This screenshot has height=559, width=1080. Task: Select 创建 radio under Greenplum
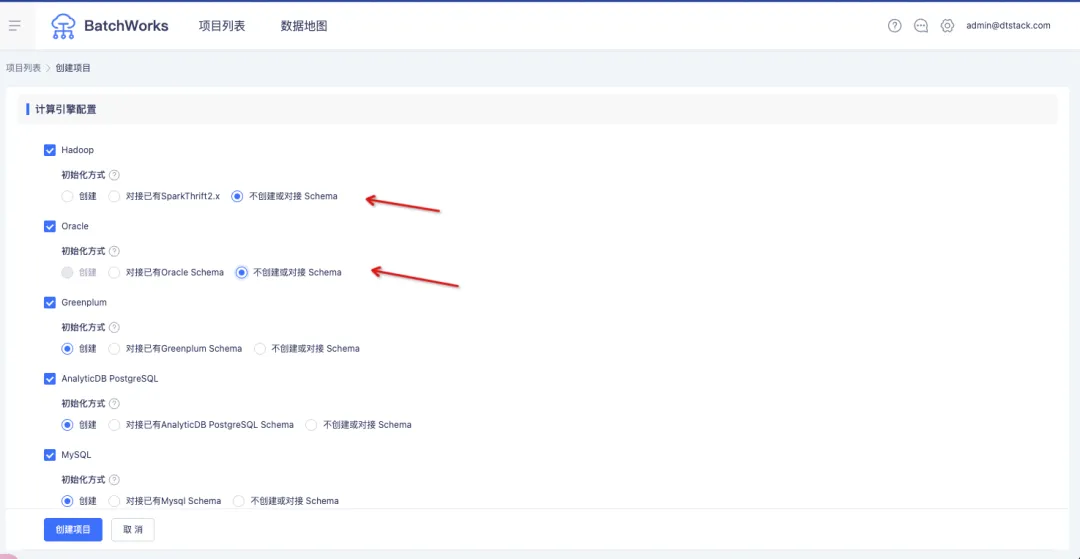(x=67, y=348)
